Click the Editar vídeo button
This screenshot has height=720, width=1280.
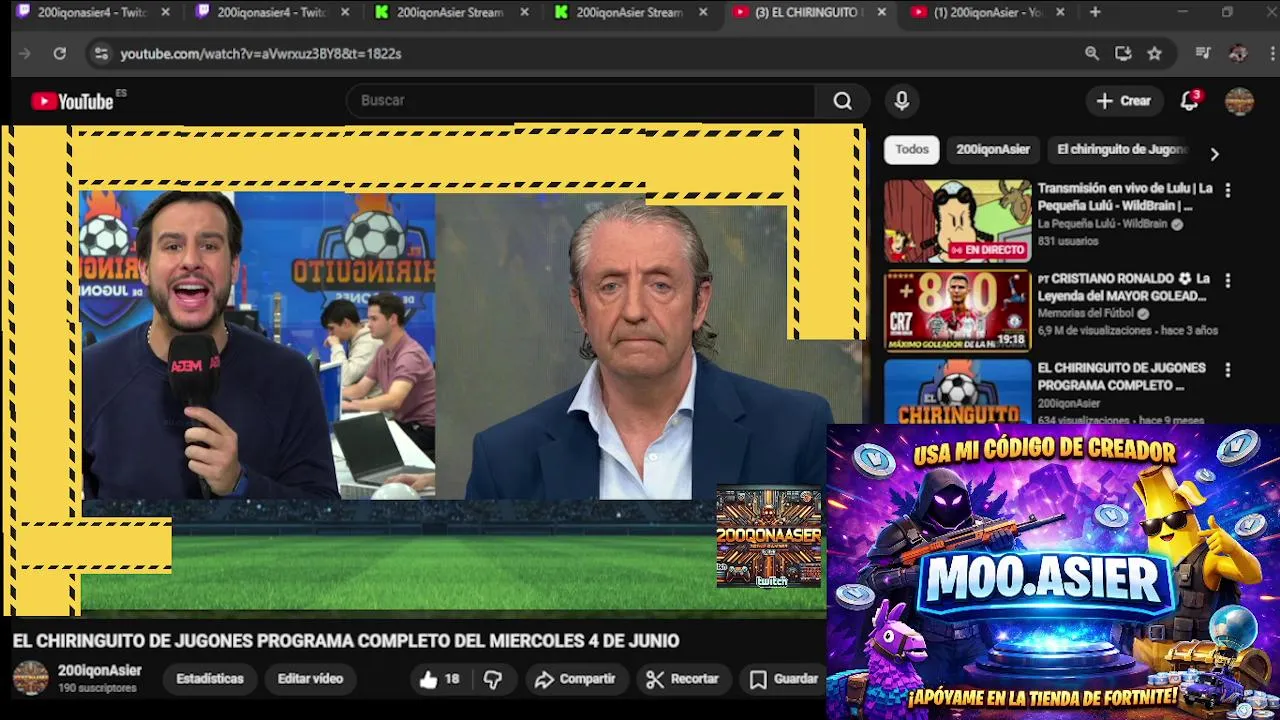tap(310, 679)
